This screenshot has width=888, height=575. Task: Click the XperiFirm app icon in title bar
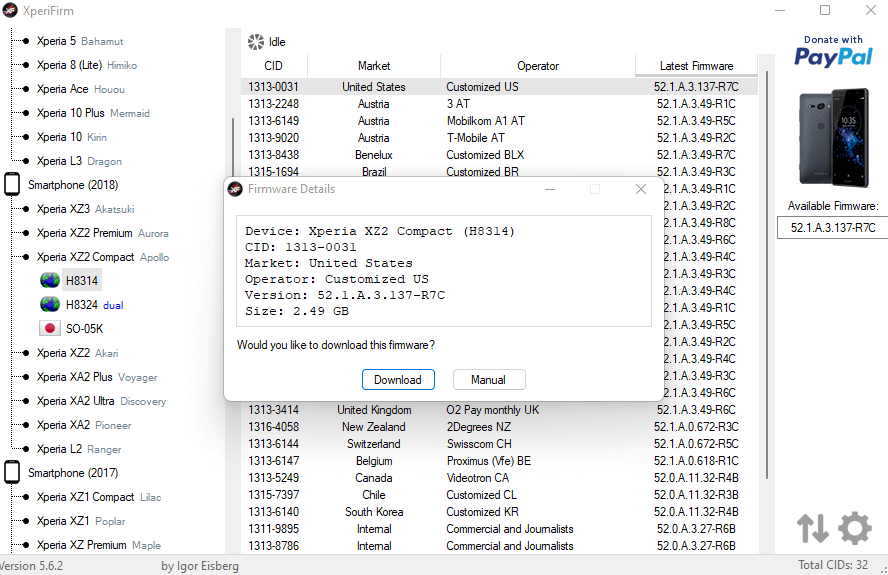click(x=10, y=10)
